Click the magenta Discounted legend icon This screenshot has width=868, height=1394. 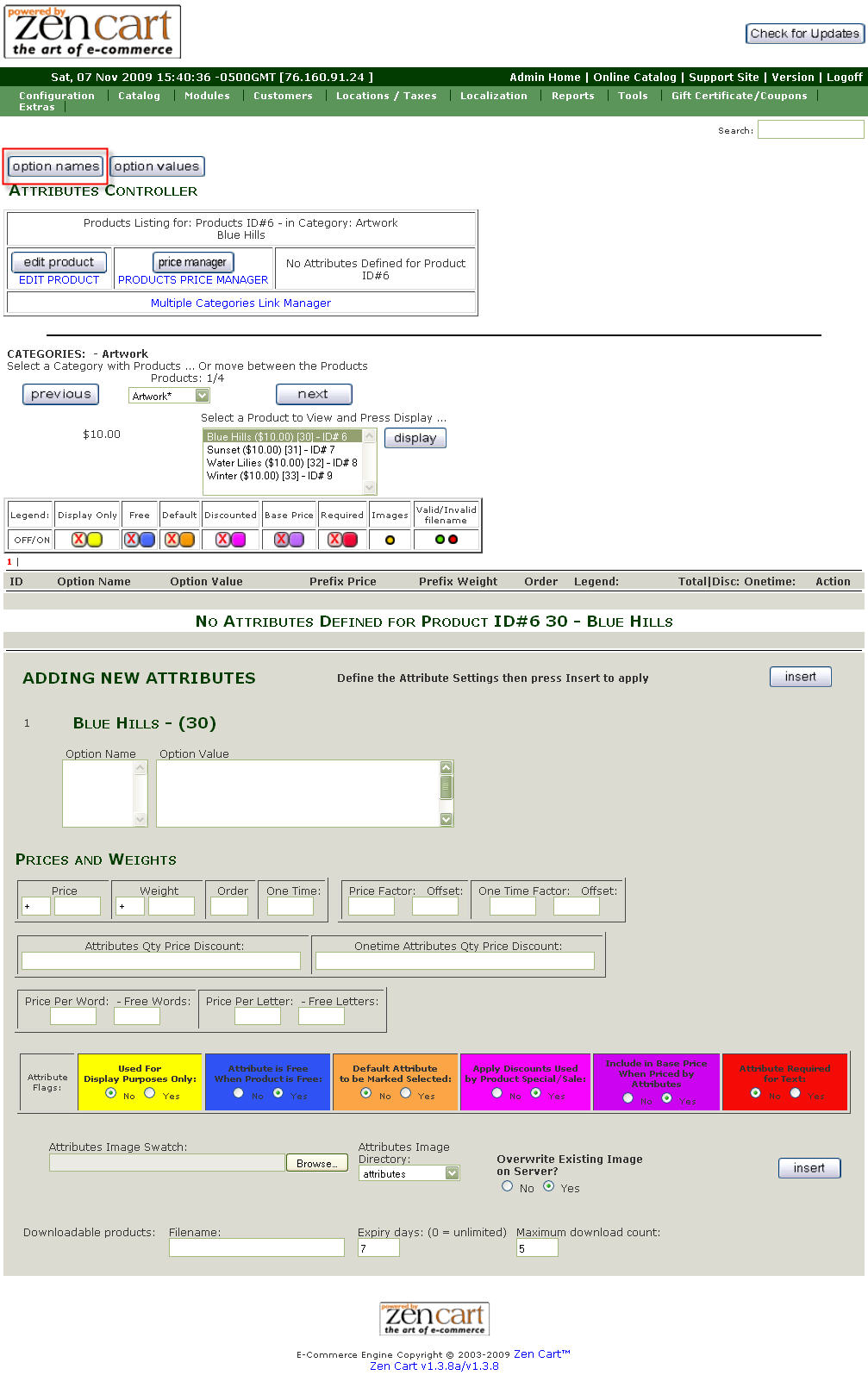(239, 540)
